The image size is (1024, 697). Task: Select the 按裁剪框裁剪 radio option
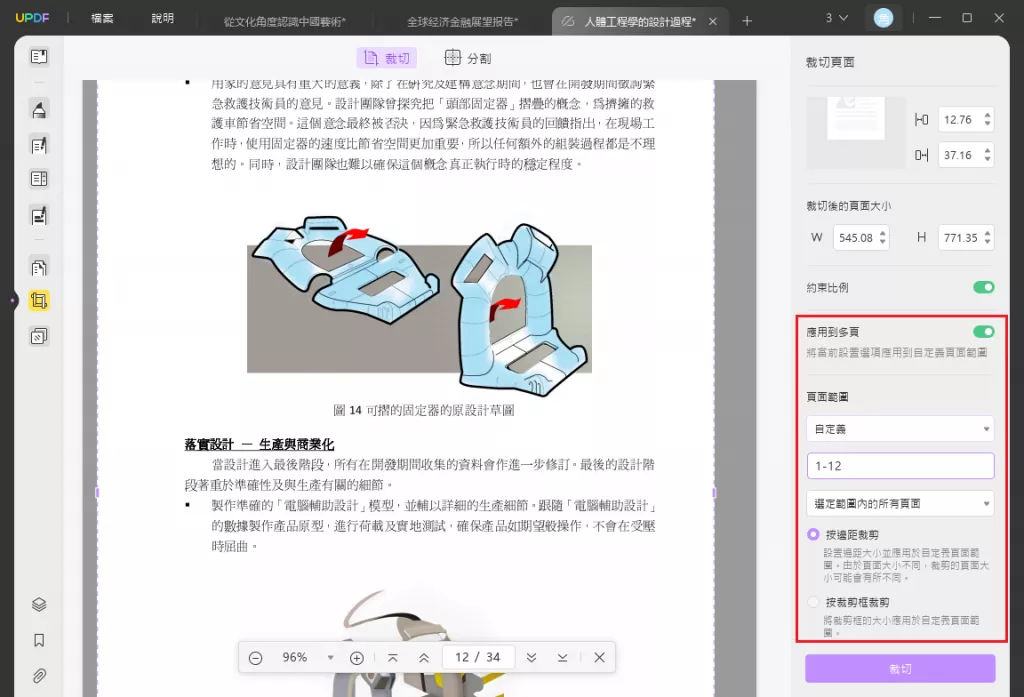pos(814,601)
